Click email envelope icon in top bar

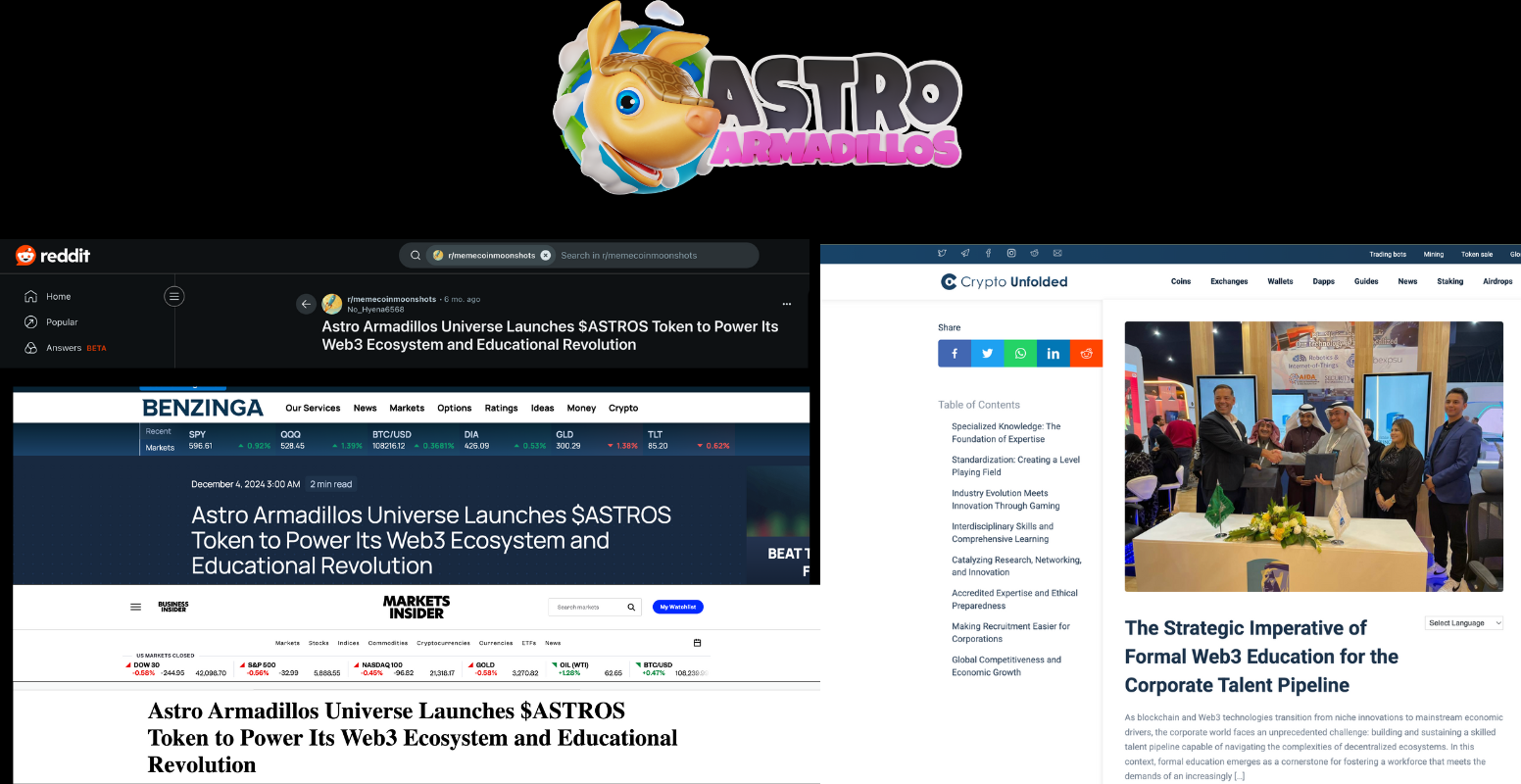pyautogui.click(x=1057, y=253)
